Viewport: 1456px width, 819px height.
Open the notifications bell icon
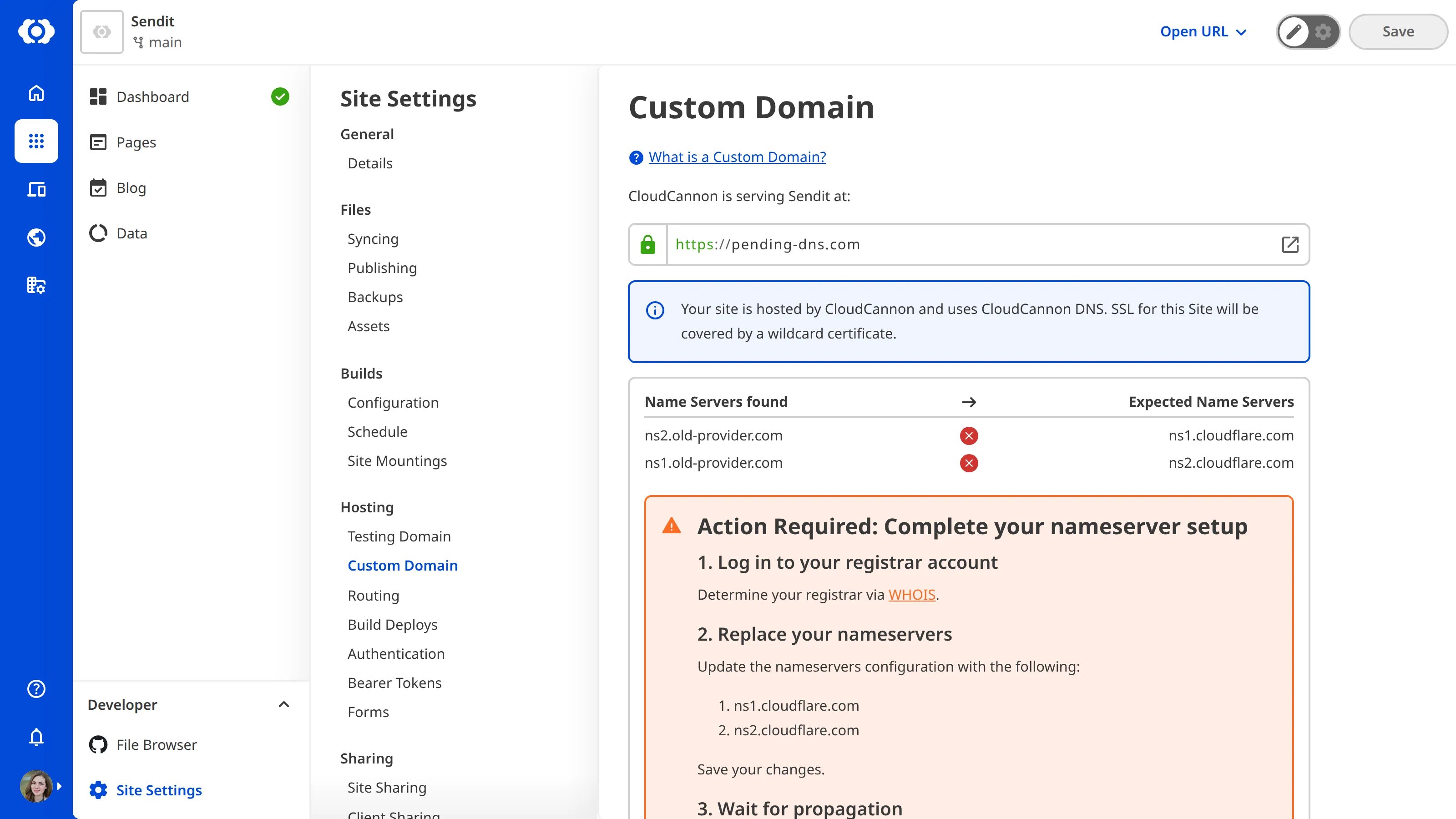(x=36, y=737)
